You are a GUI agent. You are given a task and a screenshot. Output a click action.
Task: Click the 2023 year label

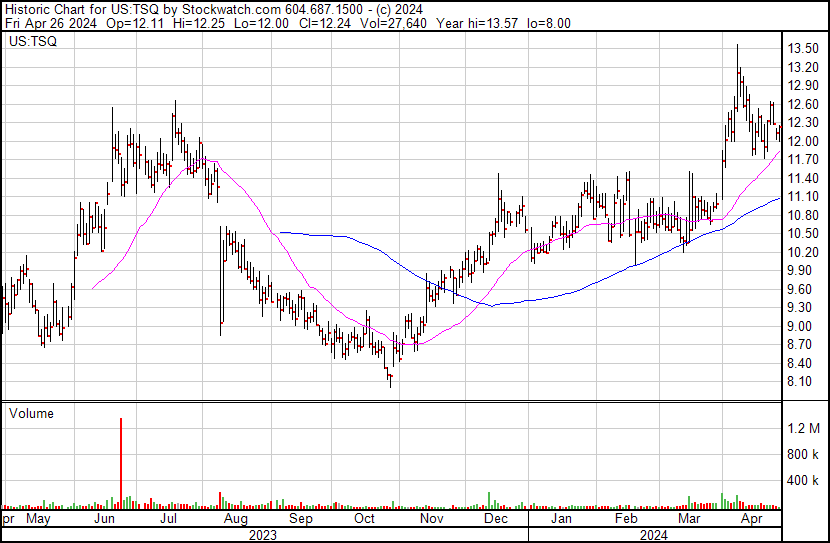(x=262, y=535)
